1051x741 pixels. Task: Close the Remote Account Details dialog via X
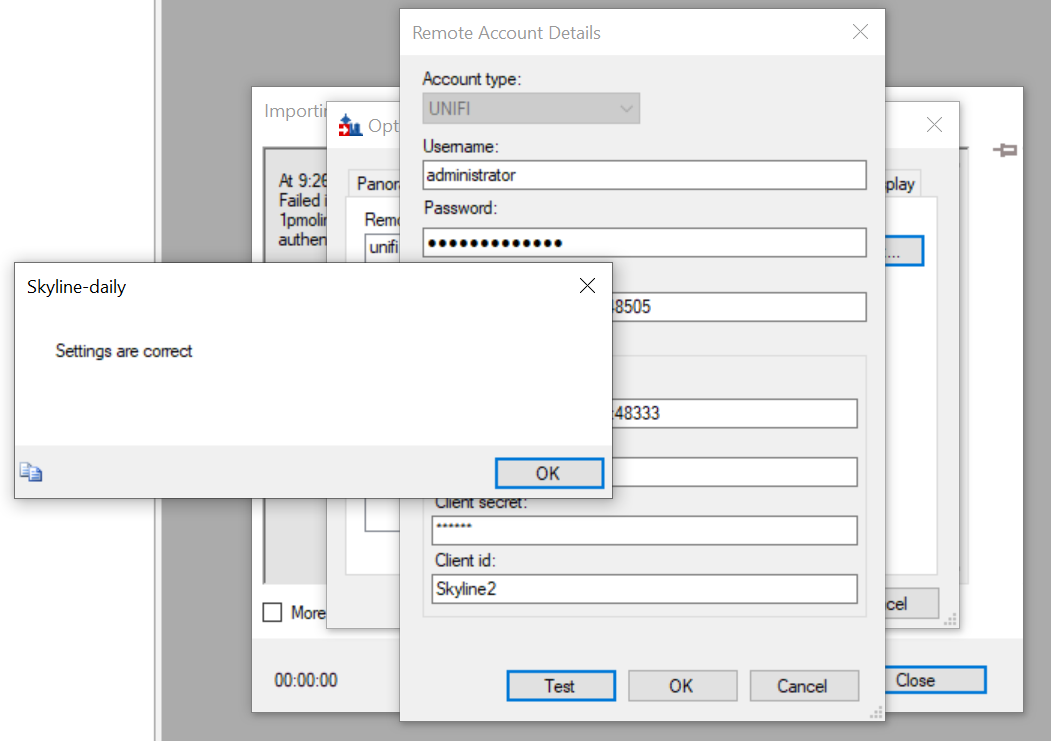pyautogui.click(x=860, y=32)
